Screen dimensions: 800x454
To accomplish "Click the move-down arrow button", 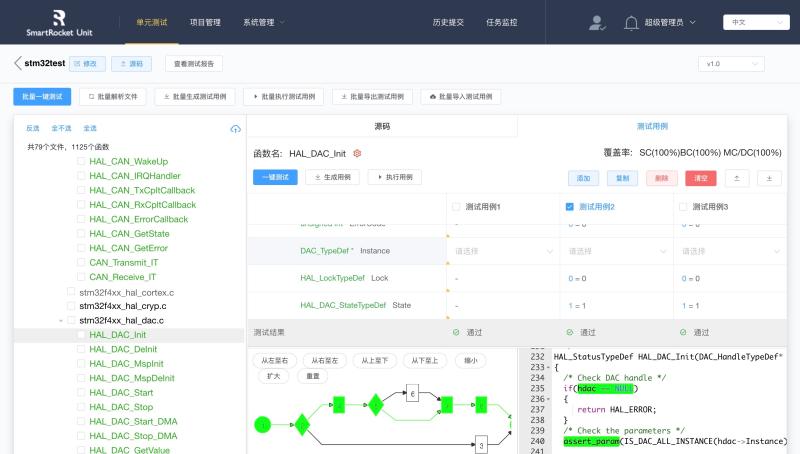I will pyautogui.click(x=769, y=177).
